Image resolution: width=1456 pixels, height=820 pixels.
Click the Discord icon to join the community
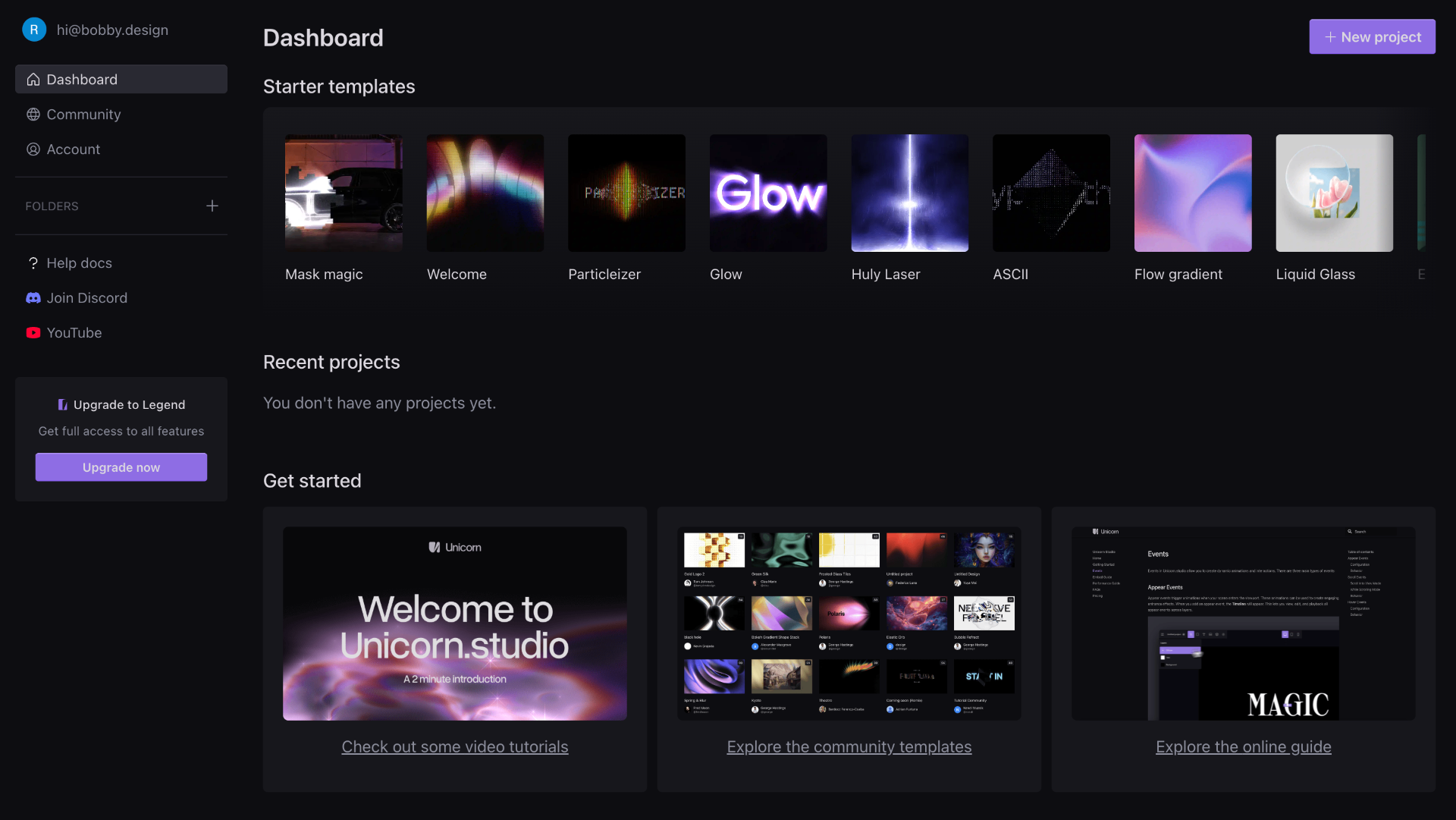tap(33, 298)
